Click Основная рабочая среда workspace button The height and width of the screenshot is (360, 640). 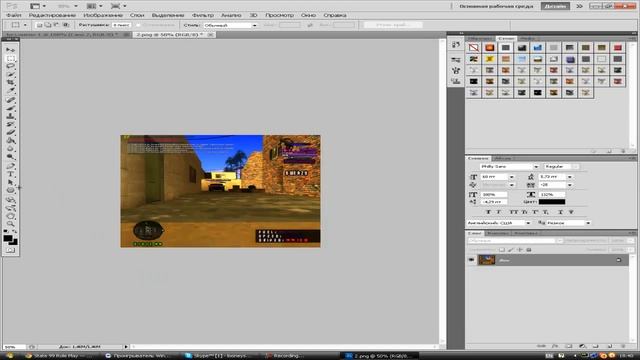pos(496,6)
